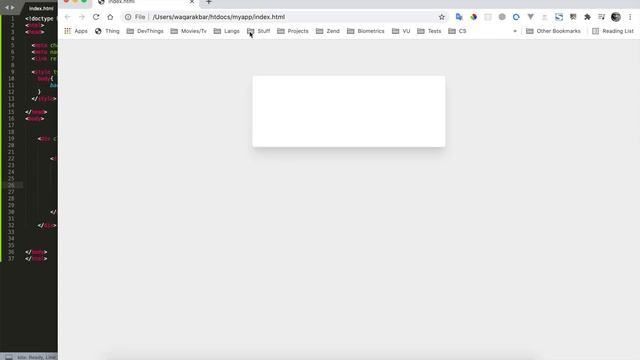Expand the Projects bookmark folder
The height and width of the screenshot is (360, 640).
293,31
